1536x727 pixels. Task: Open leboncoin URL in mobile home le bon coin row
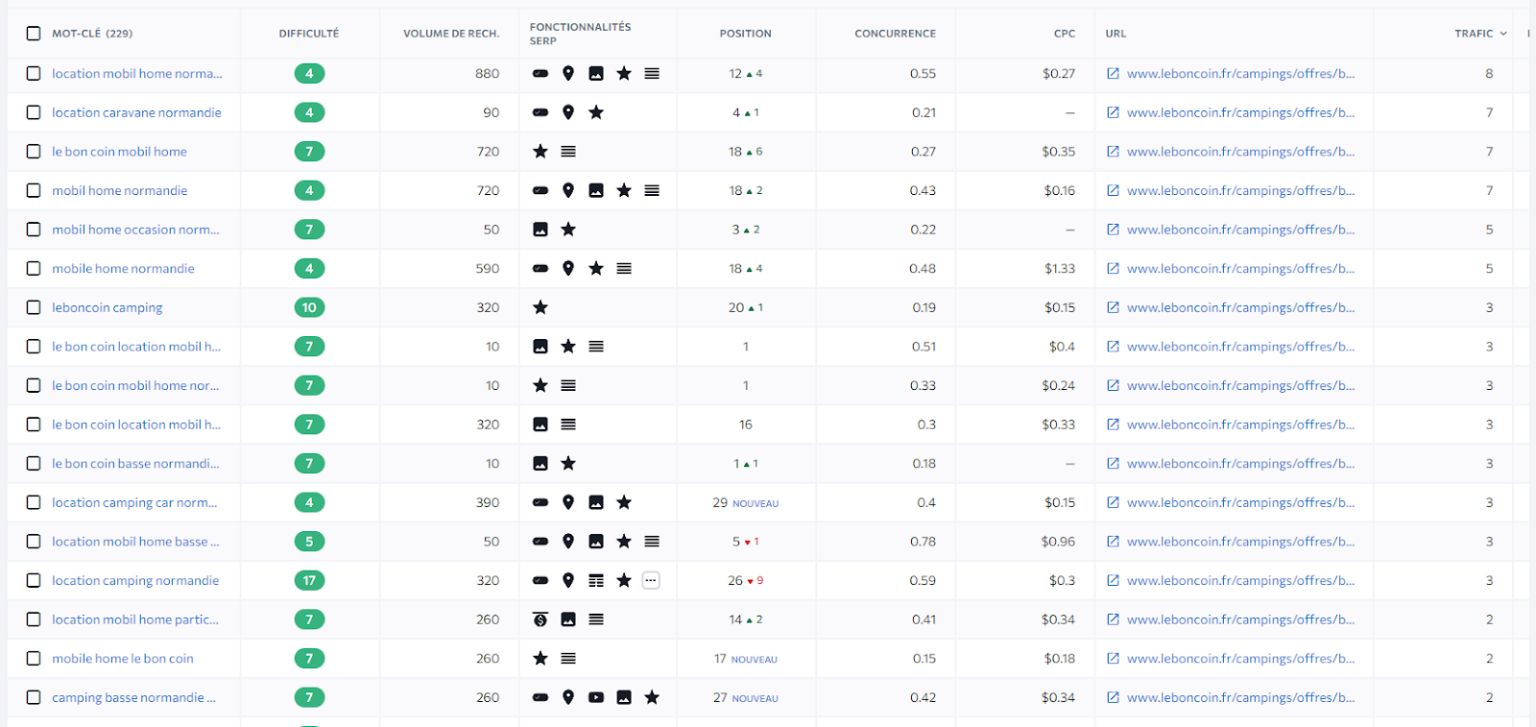(1241, 659)
